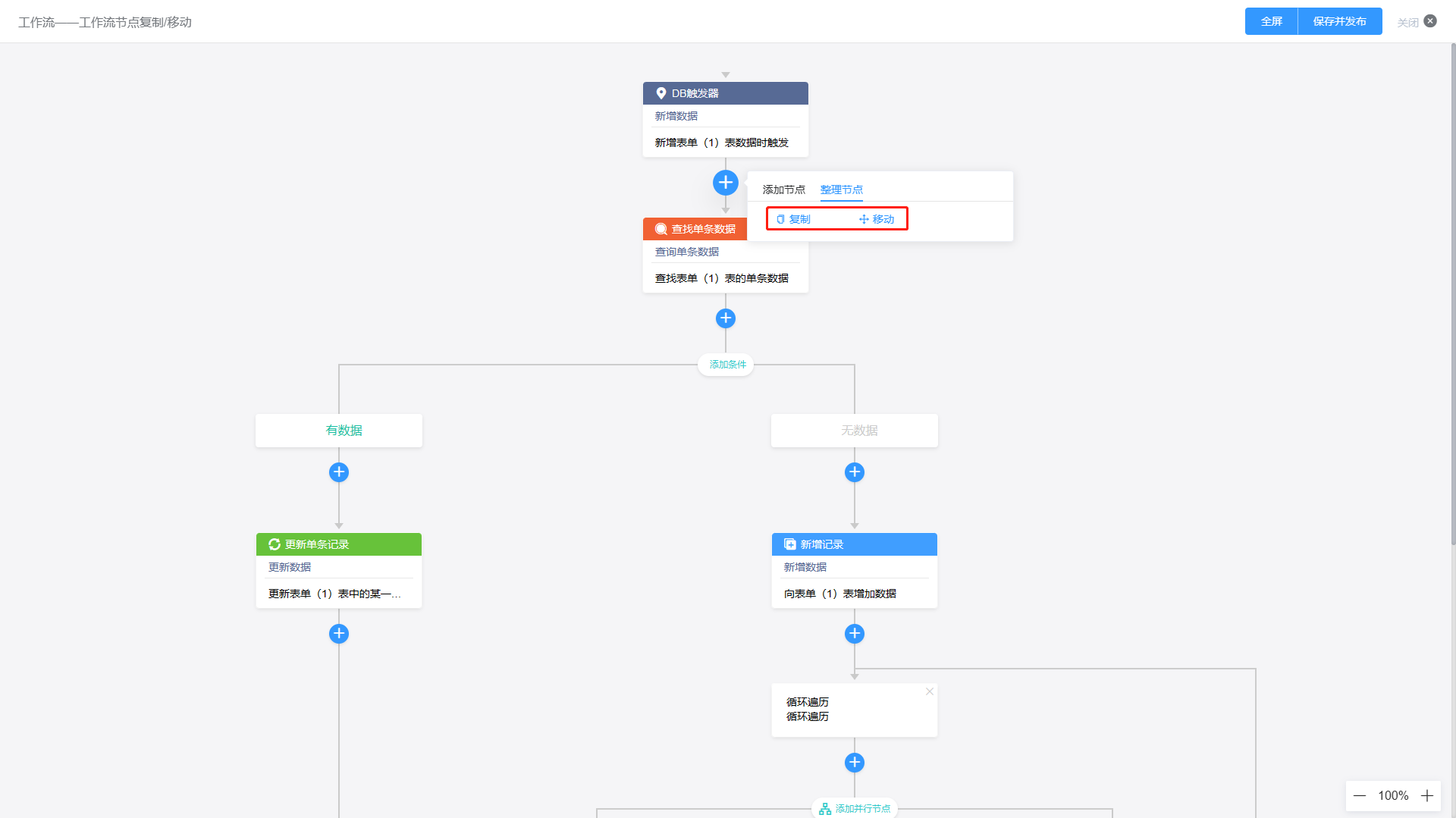Click the 添加条件 link
The height and width of the screenshot is (818, 1456).
tap(727, 365)
